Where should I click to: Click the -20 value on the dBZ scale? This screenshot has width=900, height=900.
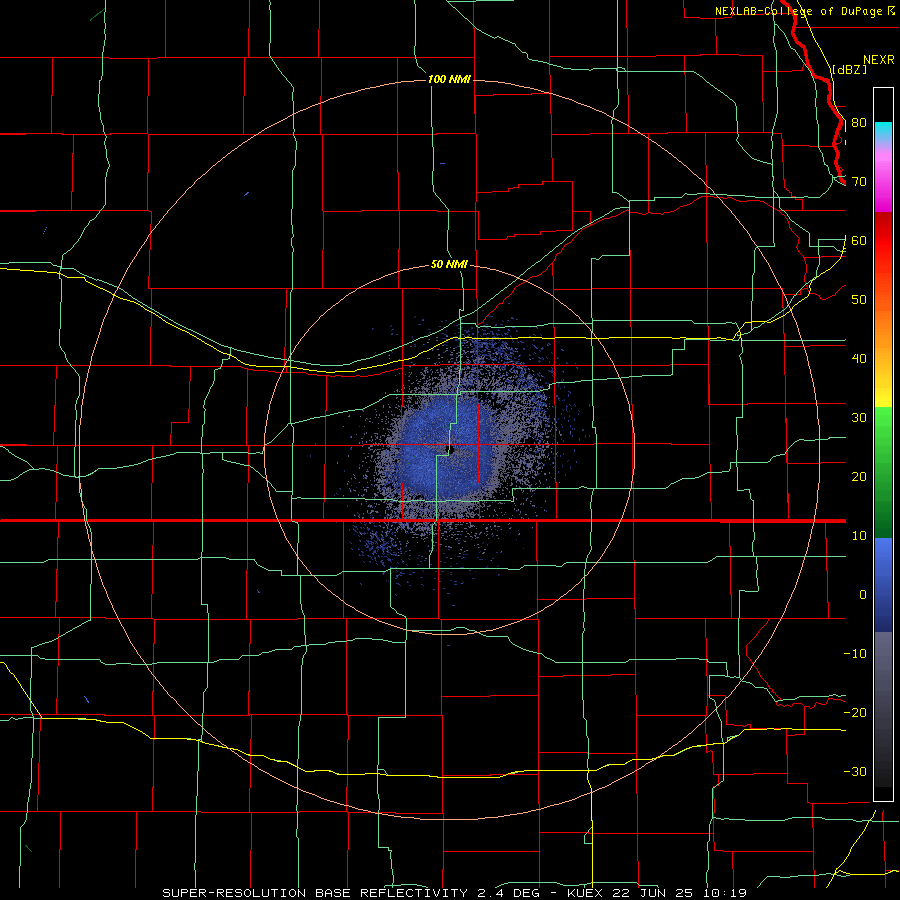point(855,713)
